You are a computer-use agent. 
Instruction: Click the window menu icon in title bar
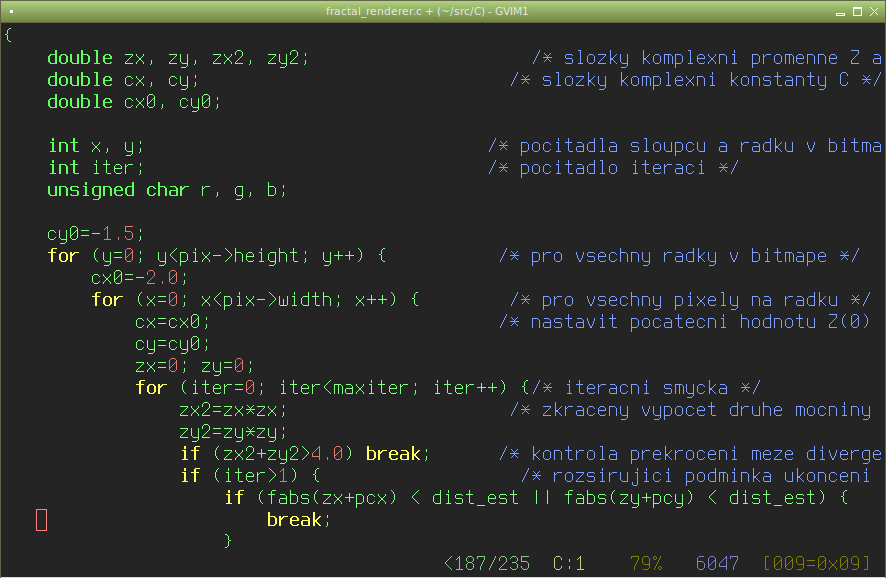tap(11, 11)
